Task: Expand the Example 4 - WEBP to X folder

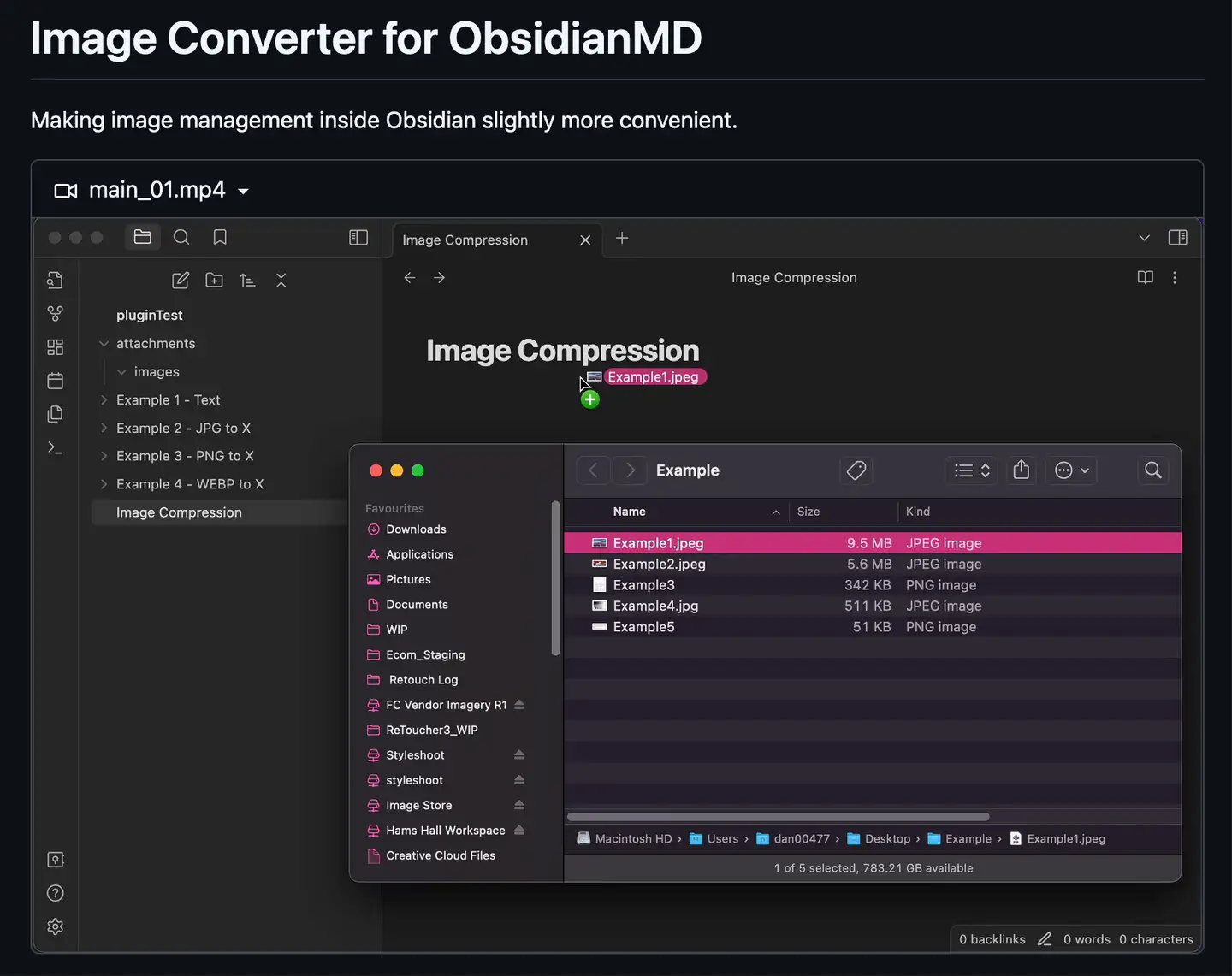Action: click(x=104, y=484)
